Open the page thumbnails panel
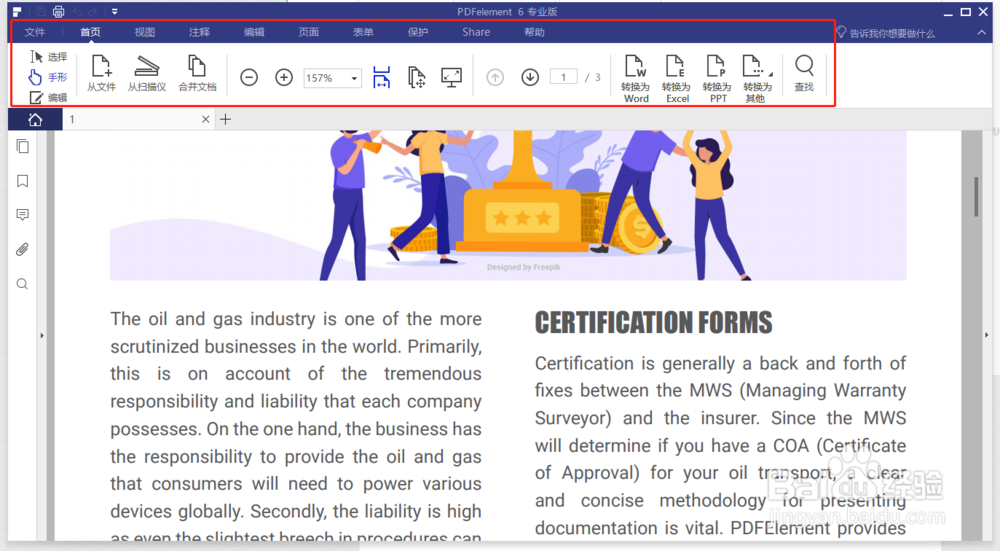The image size is (1000, 551). pyautogui.click(x=22, y=147)
